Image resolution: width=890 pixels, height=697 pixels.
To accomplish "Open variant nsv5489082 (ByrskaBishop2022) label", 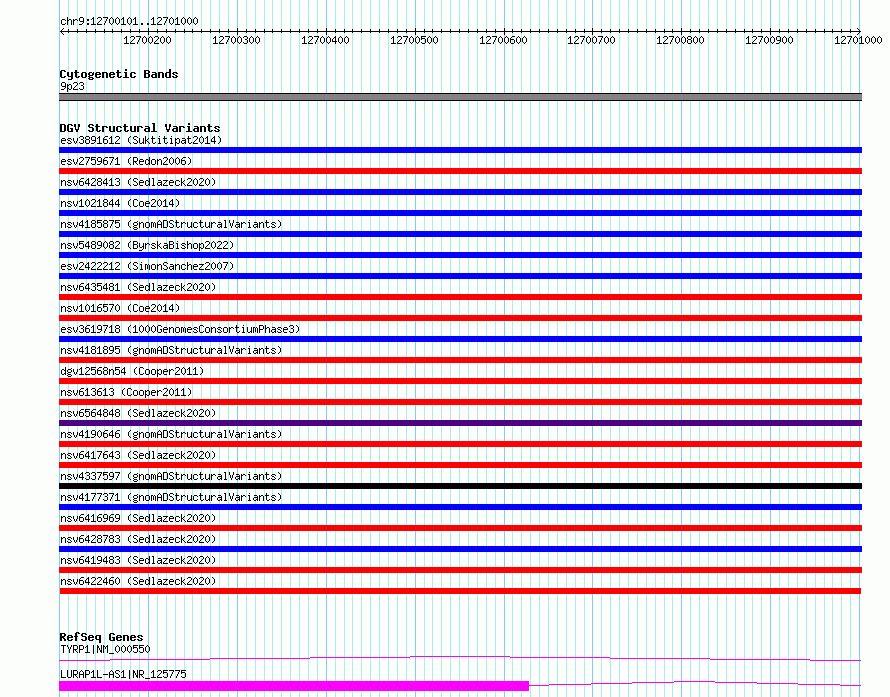I will (147, 245).
